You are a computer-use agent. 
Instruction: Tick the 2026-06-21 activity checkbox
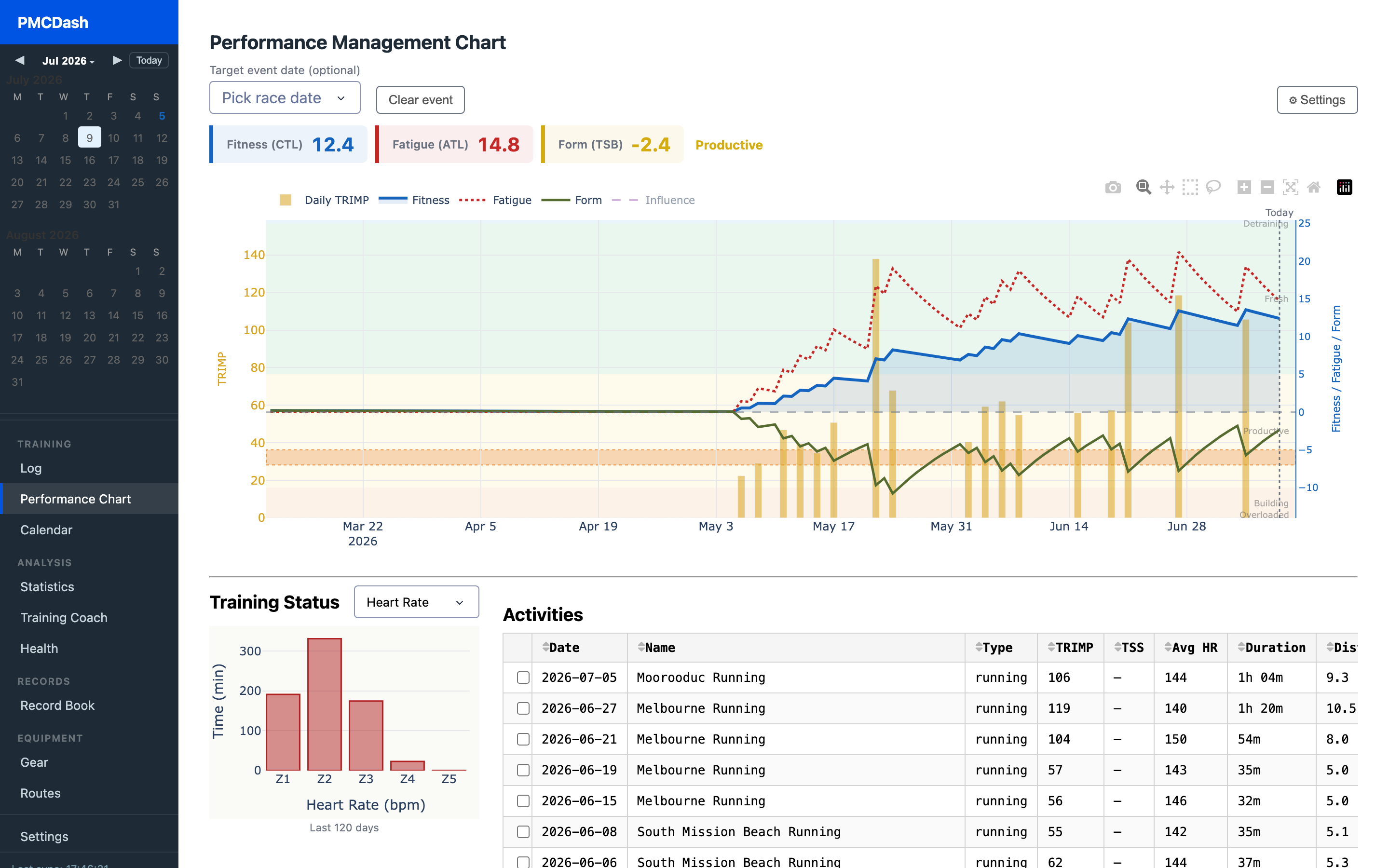pos(523,739)
